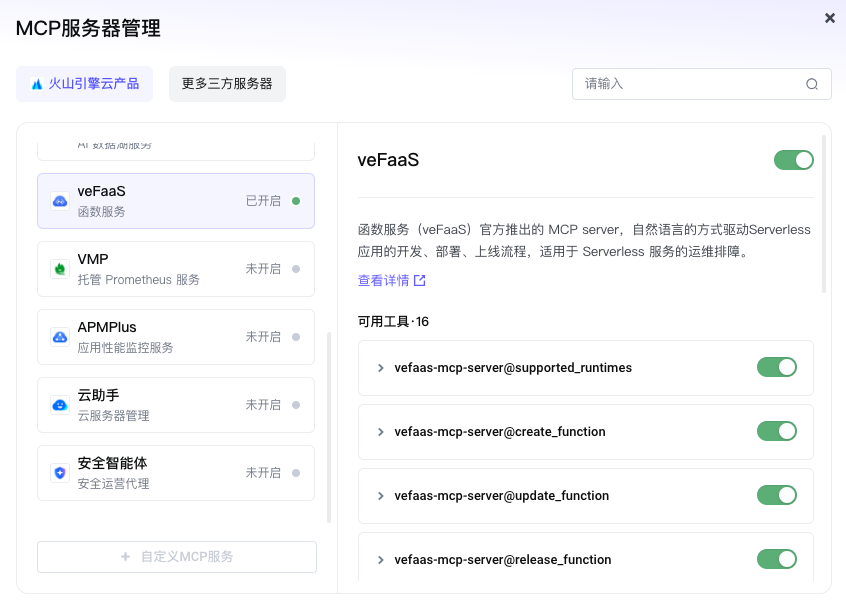Click the vefaas-mcp-server@create_function label
The width and height of the screenshot is (846, 610).
click(x=500, y=432)
